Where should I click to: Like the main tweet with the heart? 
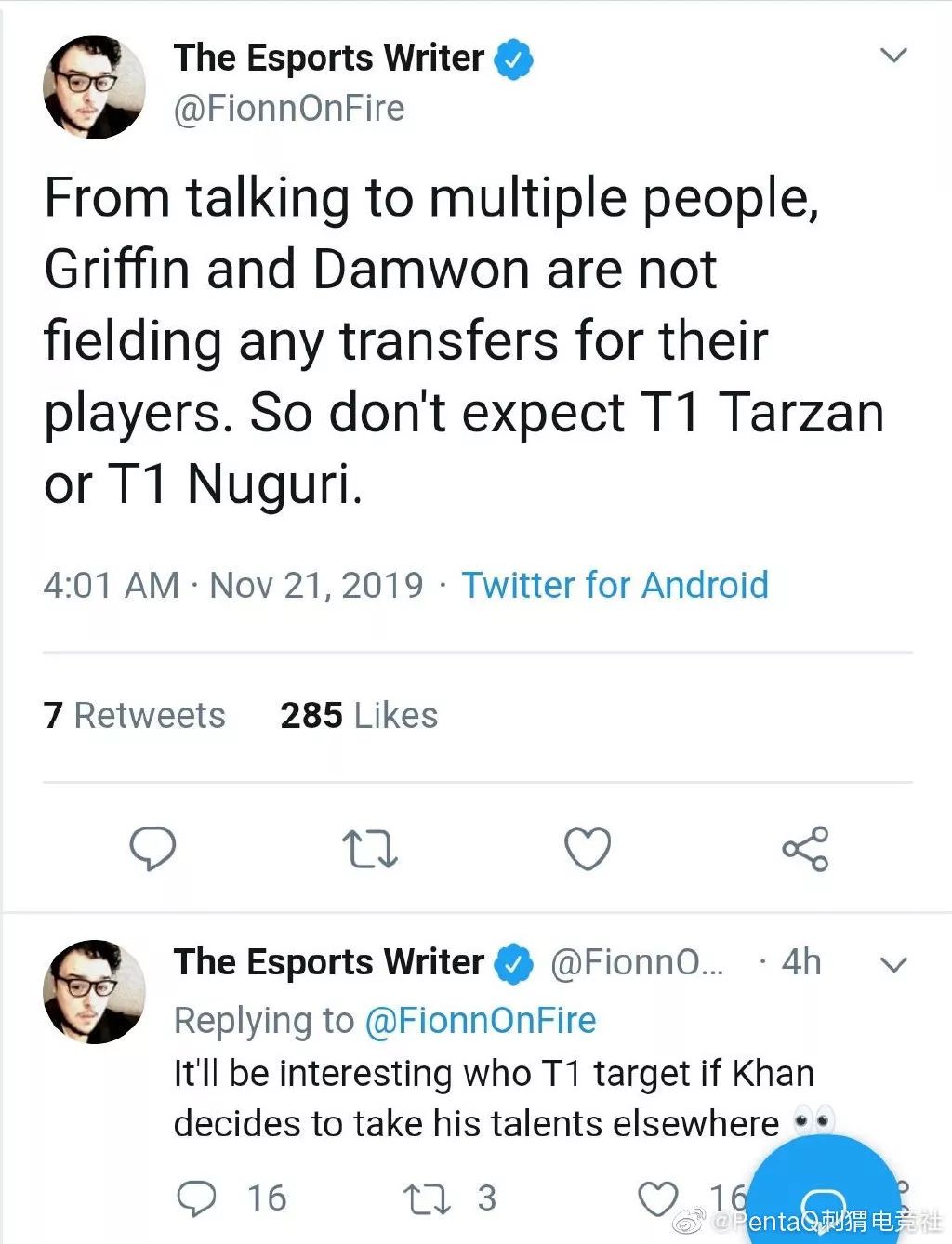coord(588,848)
